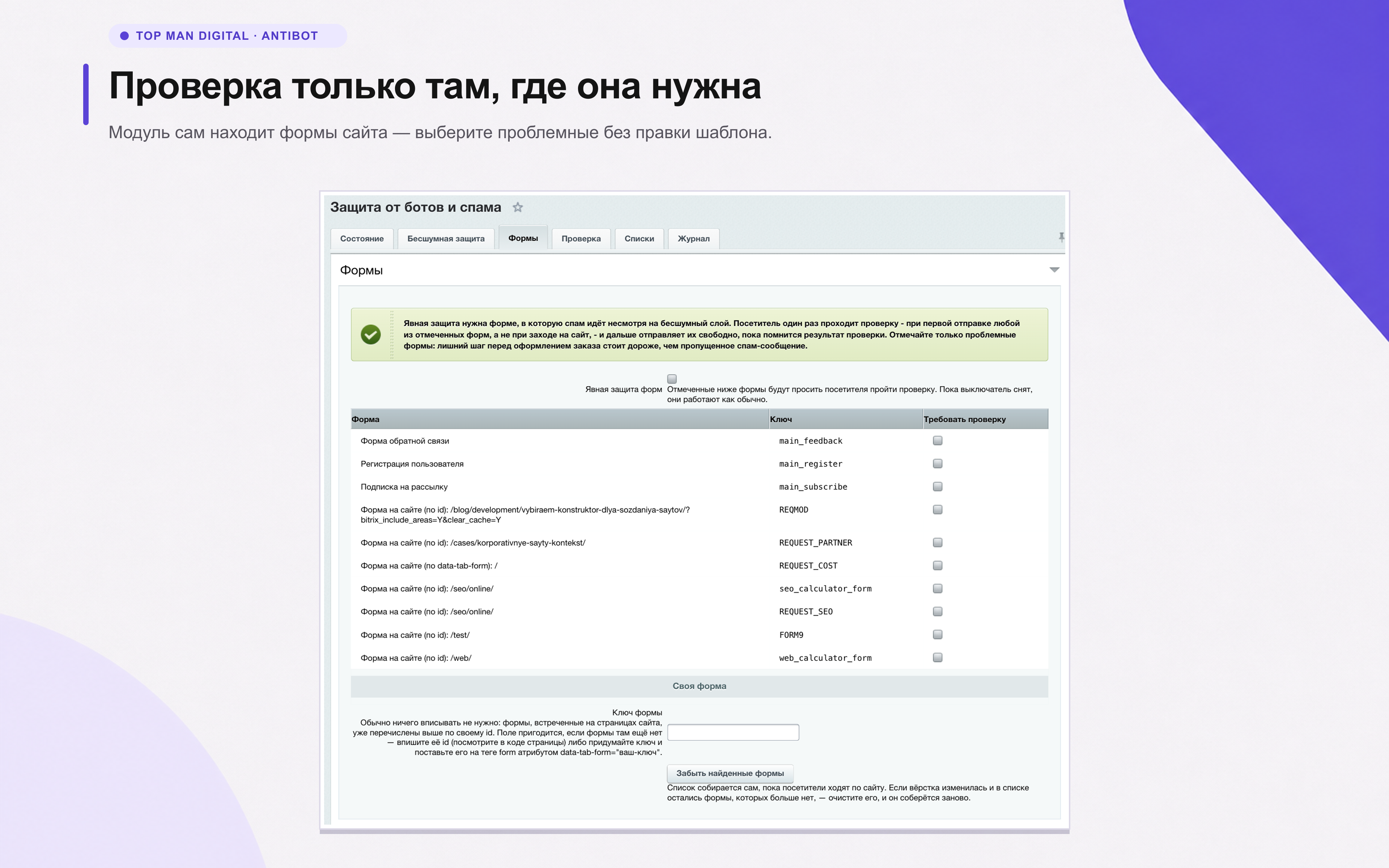Screen dimensions: 1389x868
Task: Click the Забыть найденные формы button
Action: [x=730, y=773]
